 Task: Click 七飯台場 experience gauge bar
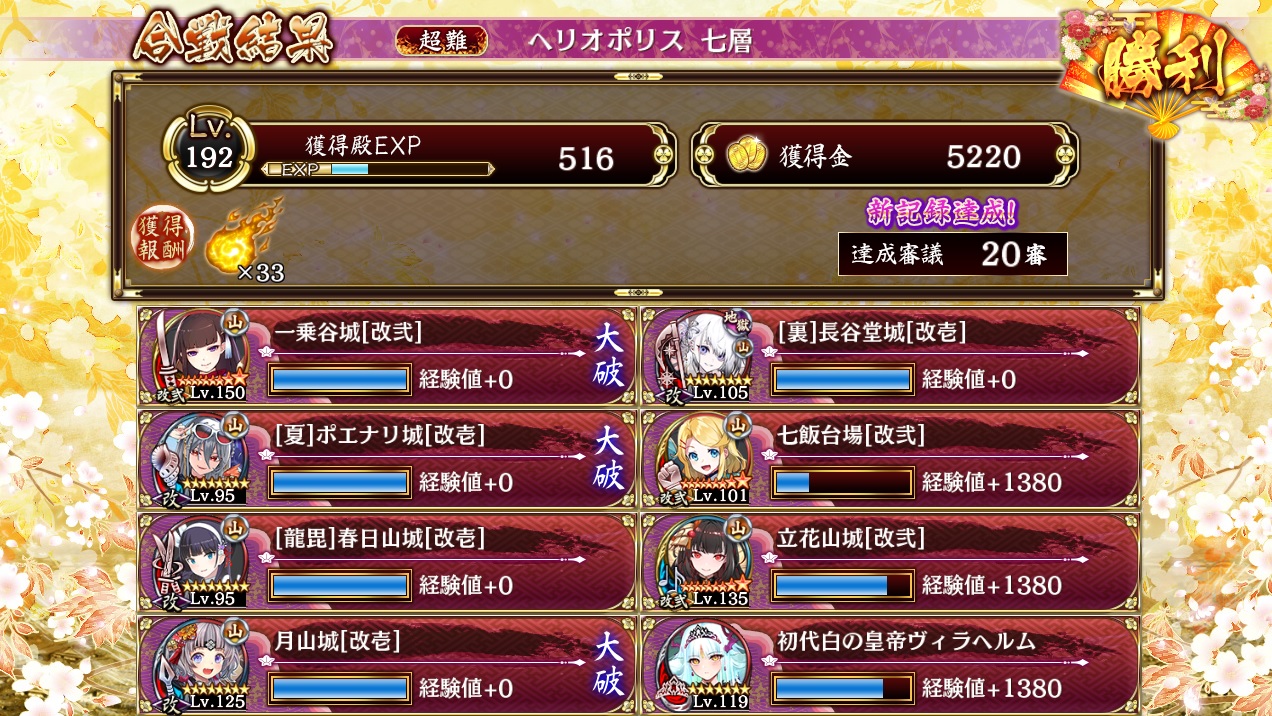pos(843,483)
